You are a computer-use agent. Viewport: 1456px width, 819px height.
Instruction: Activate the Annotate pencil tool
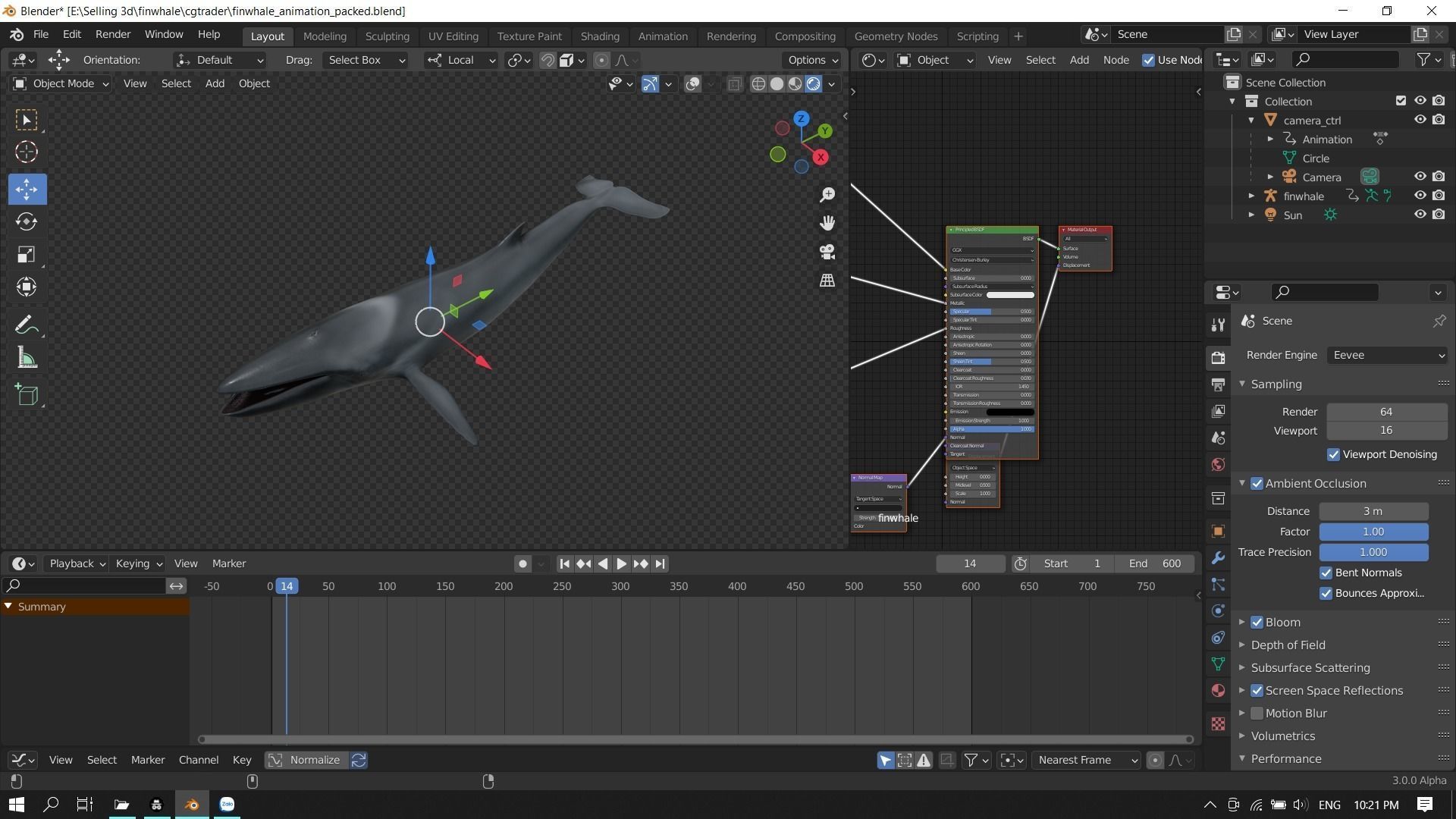coord(27,325)
